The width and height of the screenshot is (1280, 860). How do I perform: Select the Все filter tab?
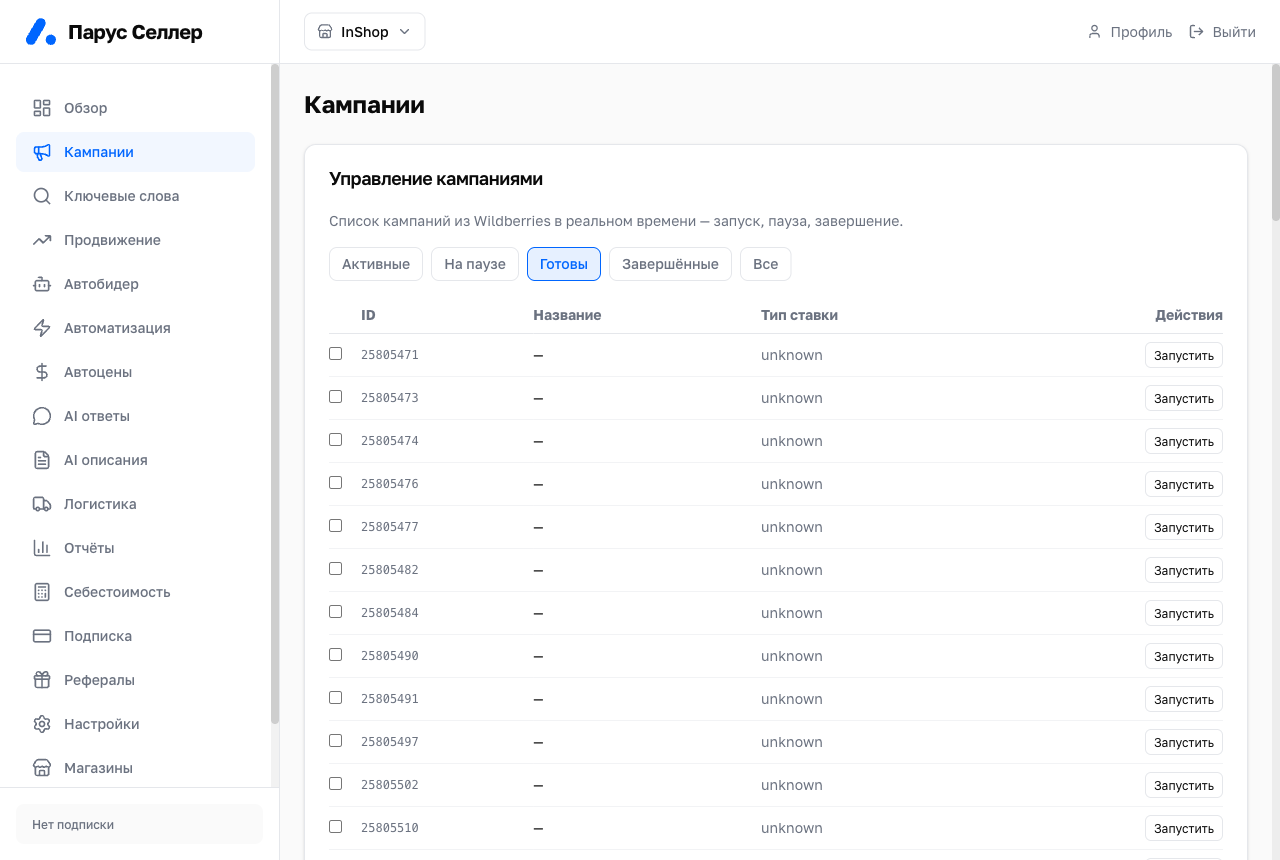[x=766, y=264]
